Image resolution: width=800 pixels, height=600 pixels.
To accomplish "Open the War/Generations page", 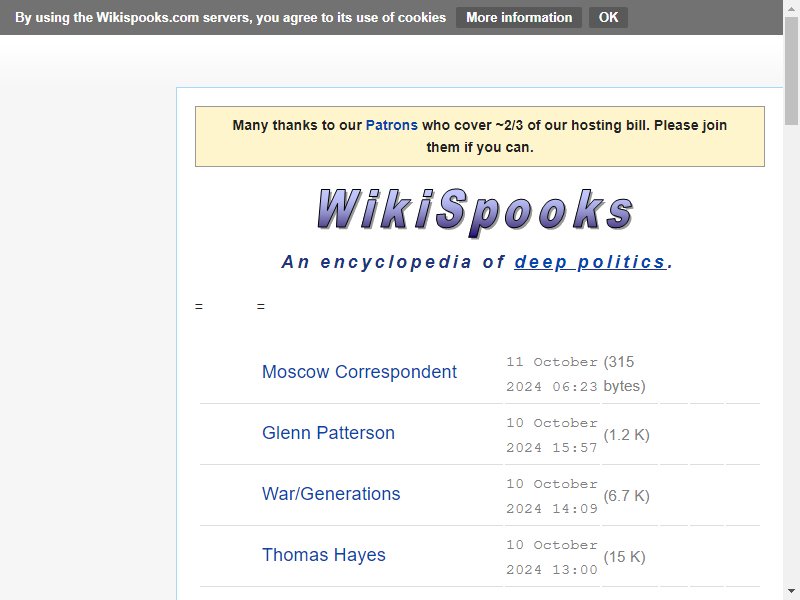I will tap(331, 494).
